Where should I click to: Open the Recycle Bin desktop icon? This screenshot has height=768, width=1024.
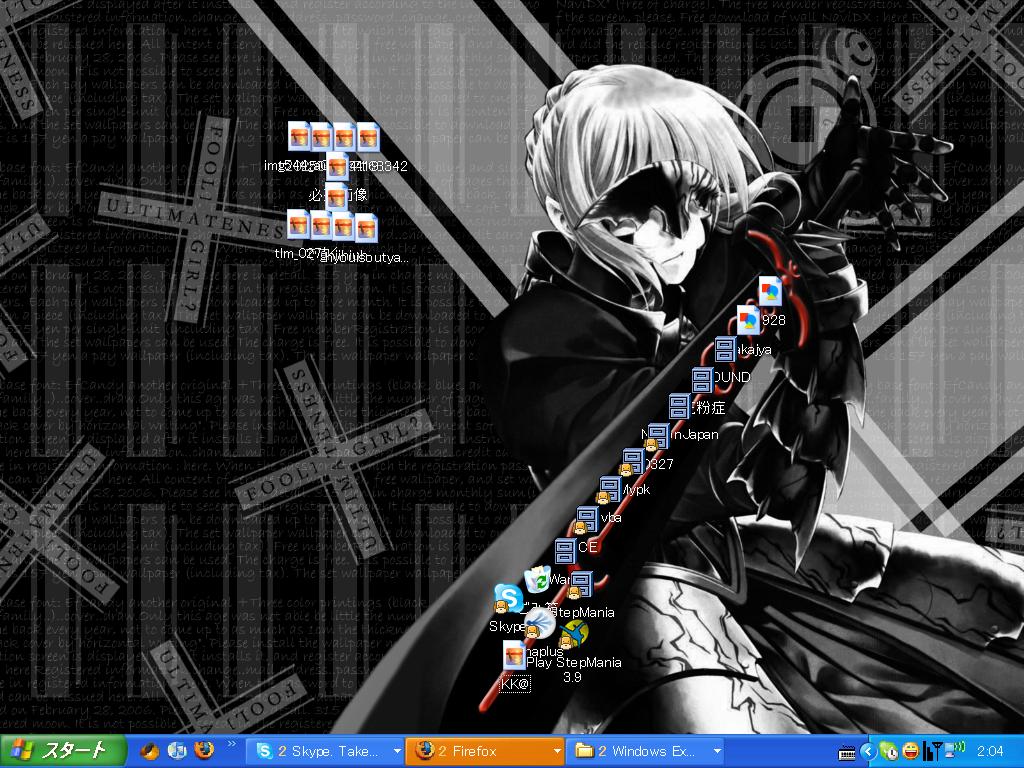tap(537, 580)
